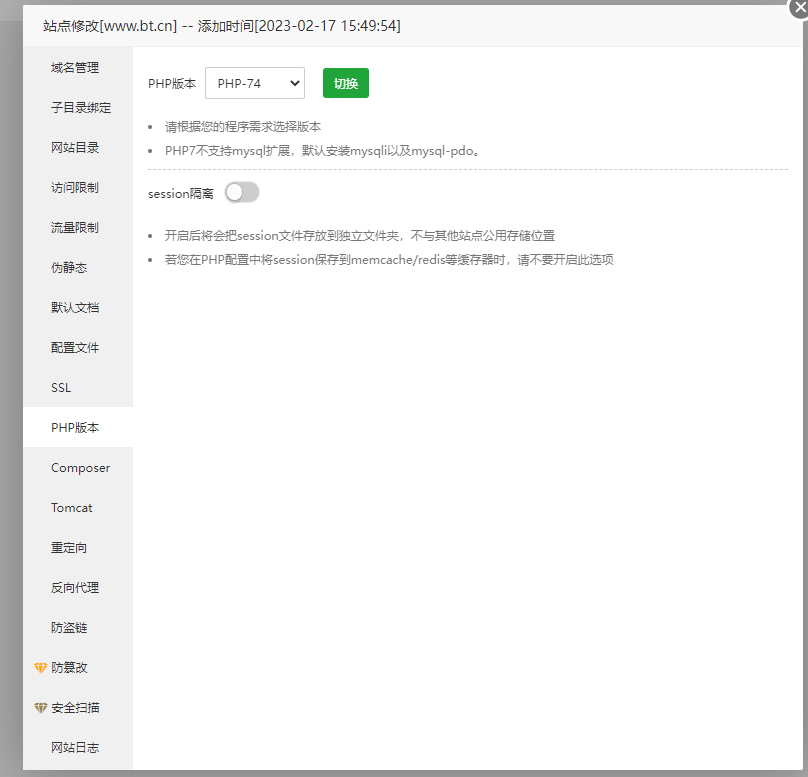Screen dimensions: 808x777
Task: Open the 流量限制 settings tab
Action: coord(75,228)
